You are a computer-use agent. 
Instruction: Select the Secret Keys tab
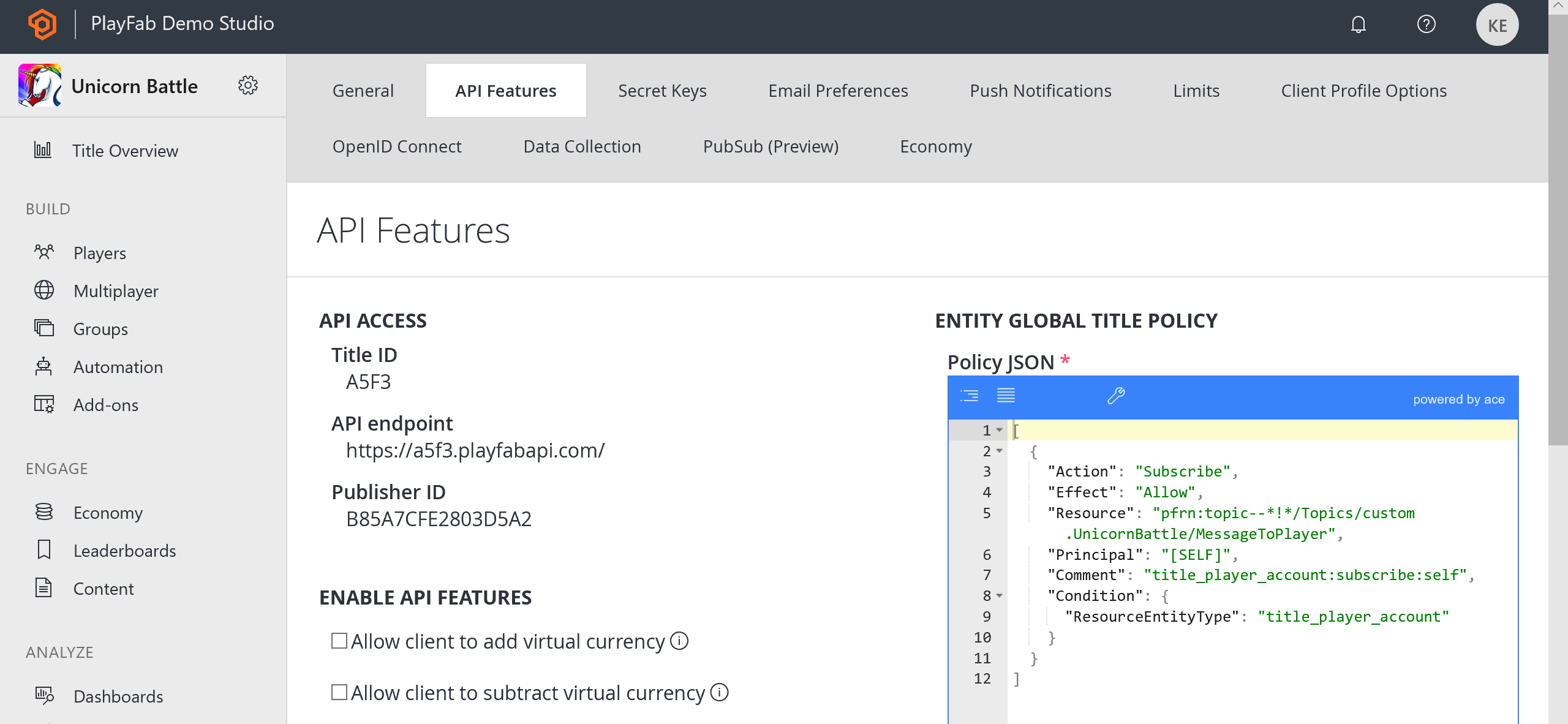click(x=662, y=90)
